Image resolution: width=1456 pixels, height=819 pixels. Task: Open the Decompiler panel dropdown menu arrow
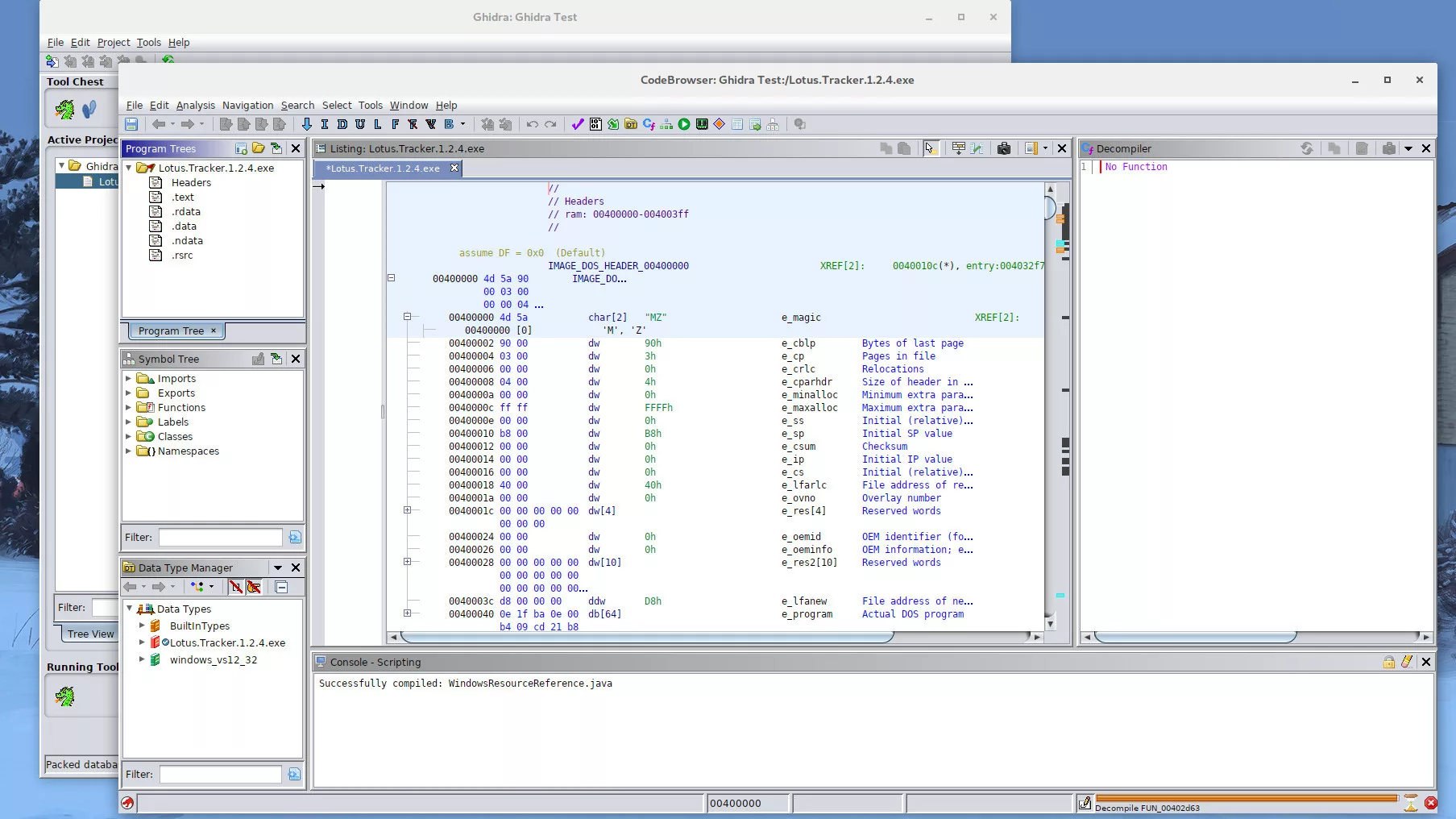point(1408,148)
